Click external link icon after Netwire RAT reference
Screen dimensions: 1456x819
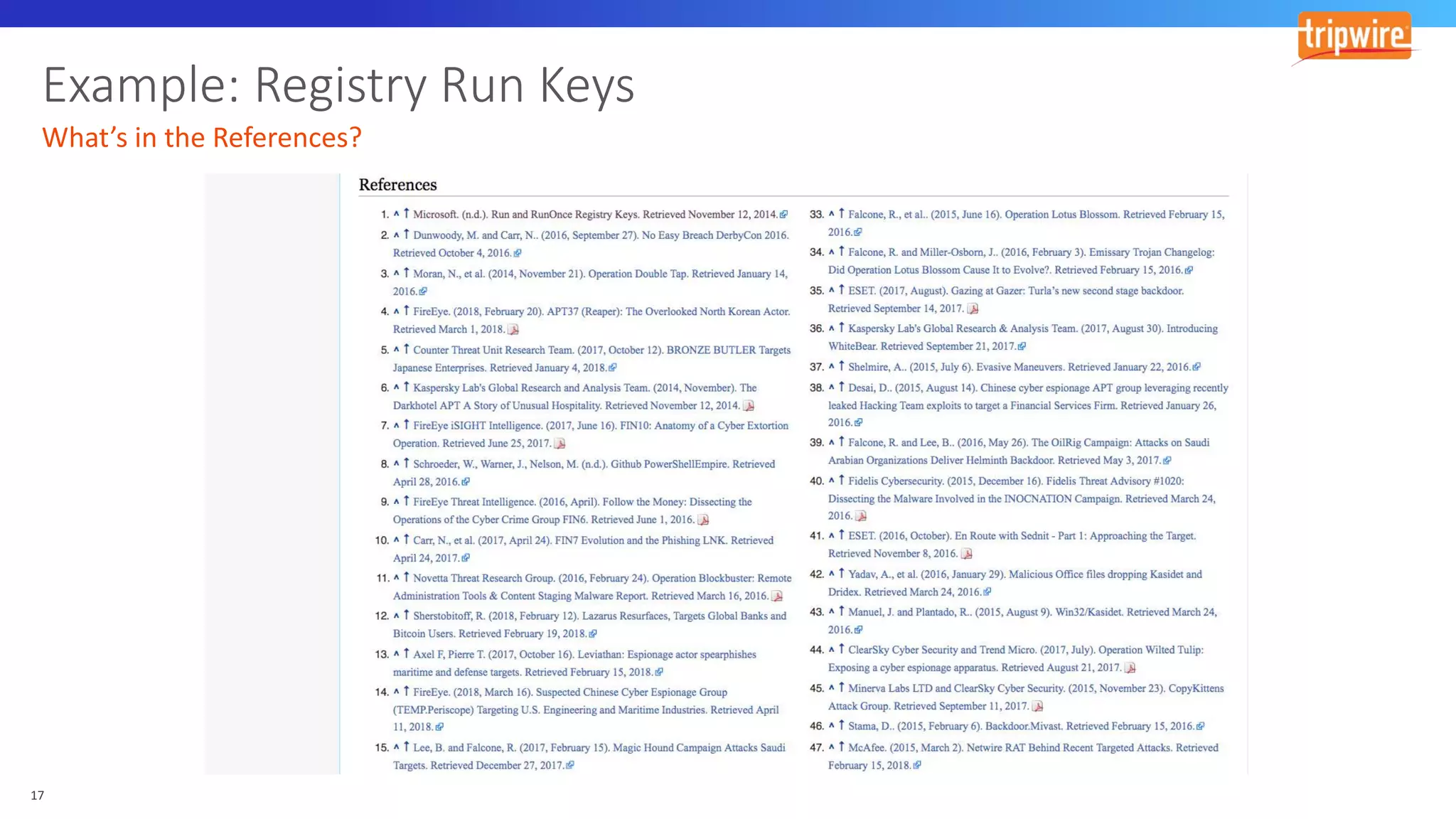pos(917,766)
